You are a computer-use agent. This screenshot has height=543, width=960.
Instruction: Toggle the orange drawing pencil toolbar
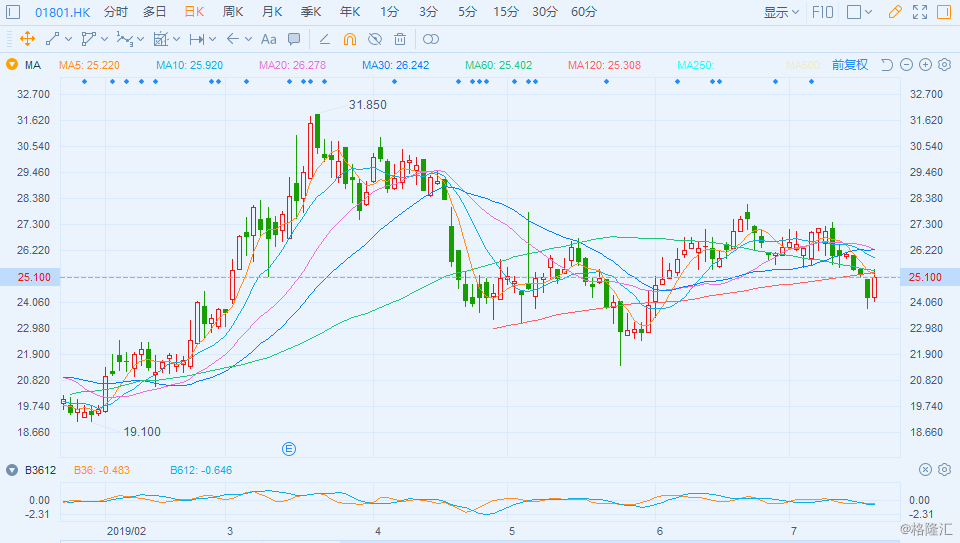895,12
